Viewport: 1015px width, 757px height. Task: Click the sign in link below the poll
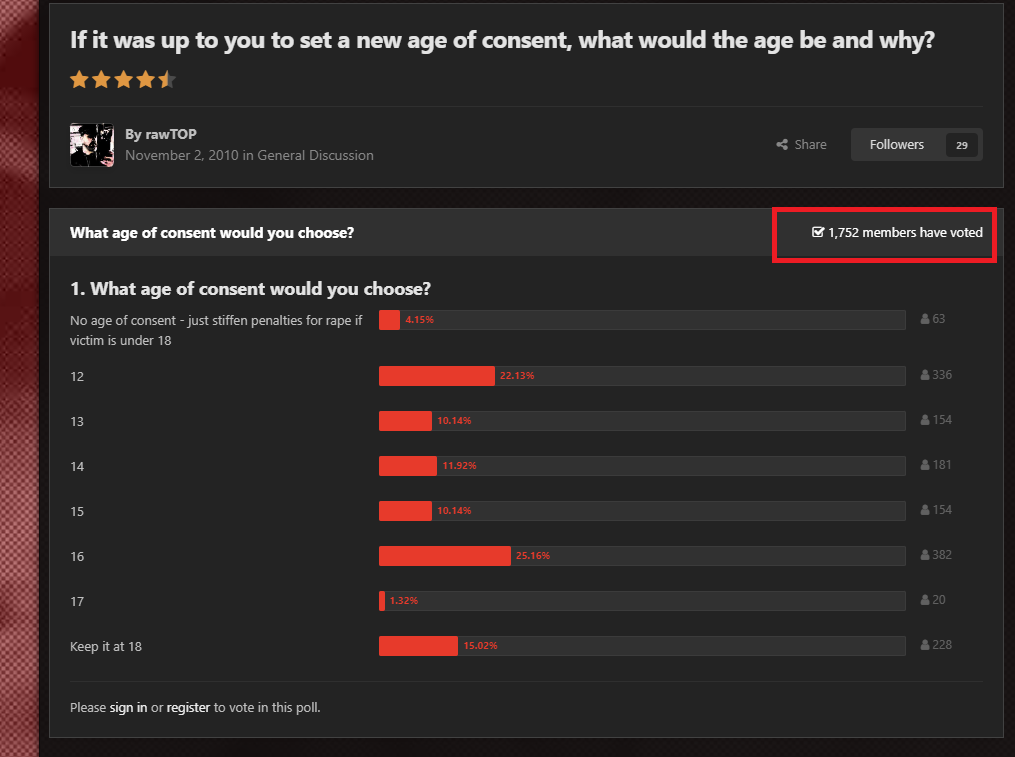tap(128, 707)
